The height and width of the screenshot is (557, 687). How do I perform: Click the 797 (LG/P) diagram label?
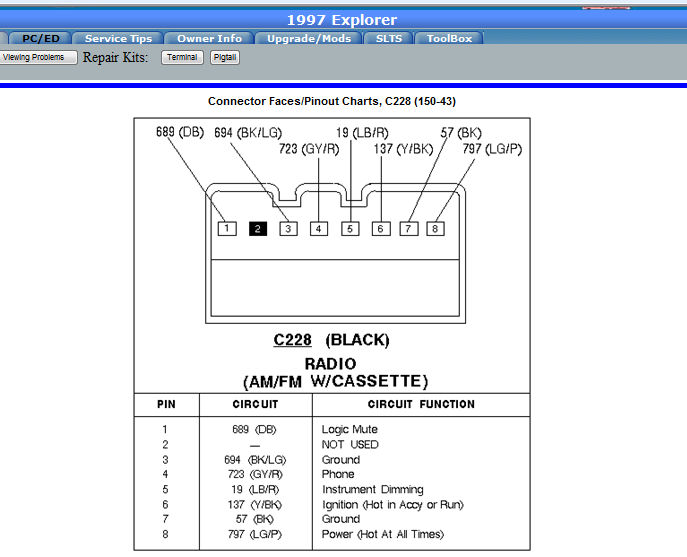point(492,149)
